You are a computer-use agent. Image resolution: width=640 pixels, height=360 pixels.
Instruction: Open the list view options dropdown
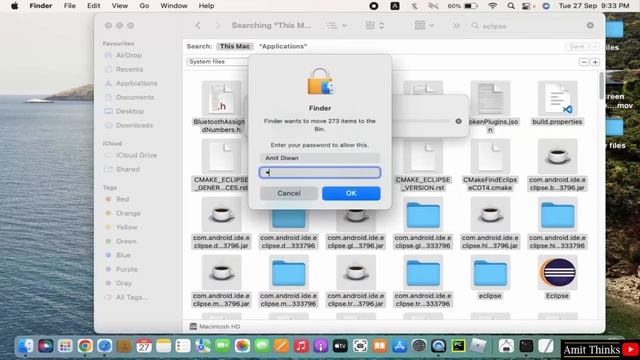coord(336,26)
